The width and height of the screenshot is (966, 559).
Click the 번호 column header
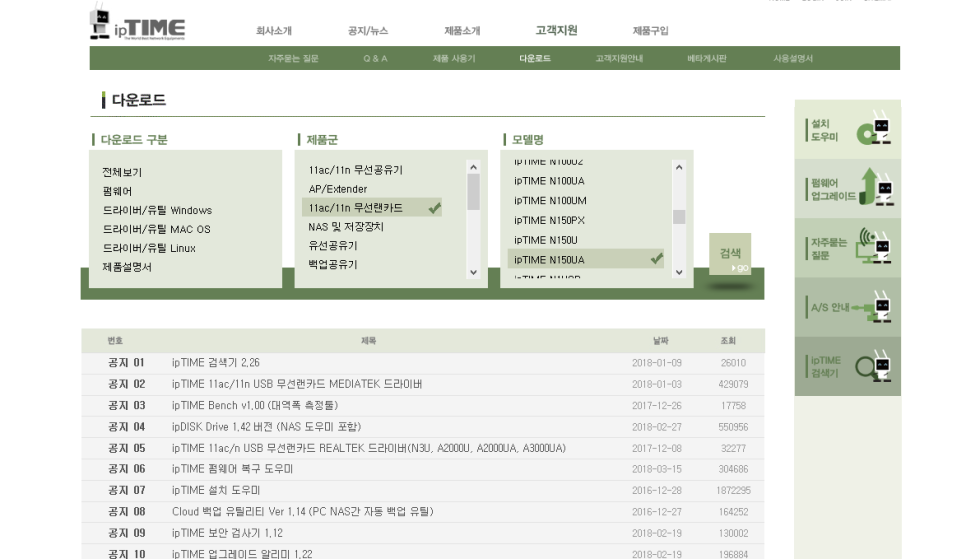pos(115,340)
